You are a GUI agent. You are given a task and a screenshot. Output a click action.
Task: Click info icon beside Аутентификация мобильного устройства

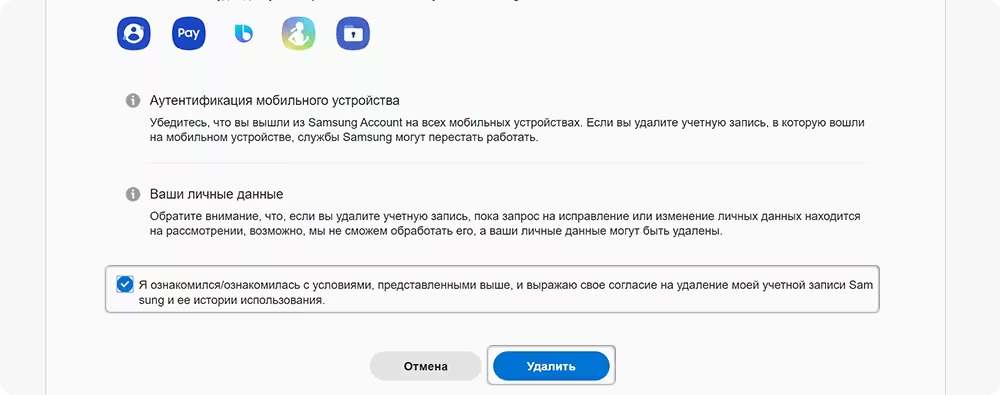click(132, 101)
